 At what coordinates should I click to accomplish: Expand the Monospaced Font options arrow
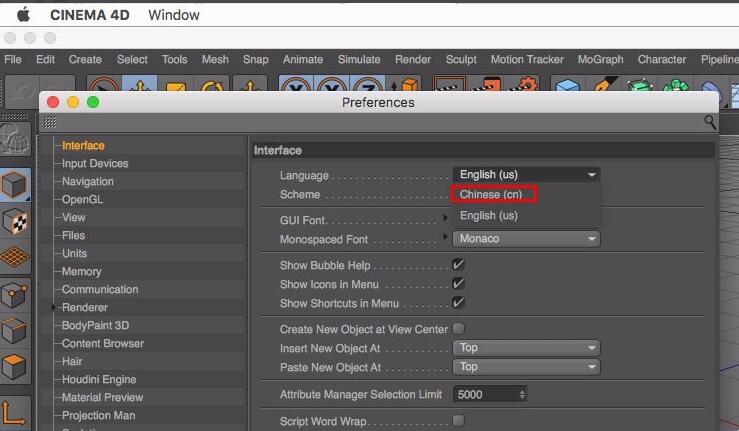(x=445, y=236)
